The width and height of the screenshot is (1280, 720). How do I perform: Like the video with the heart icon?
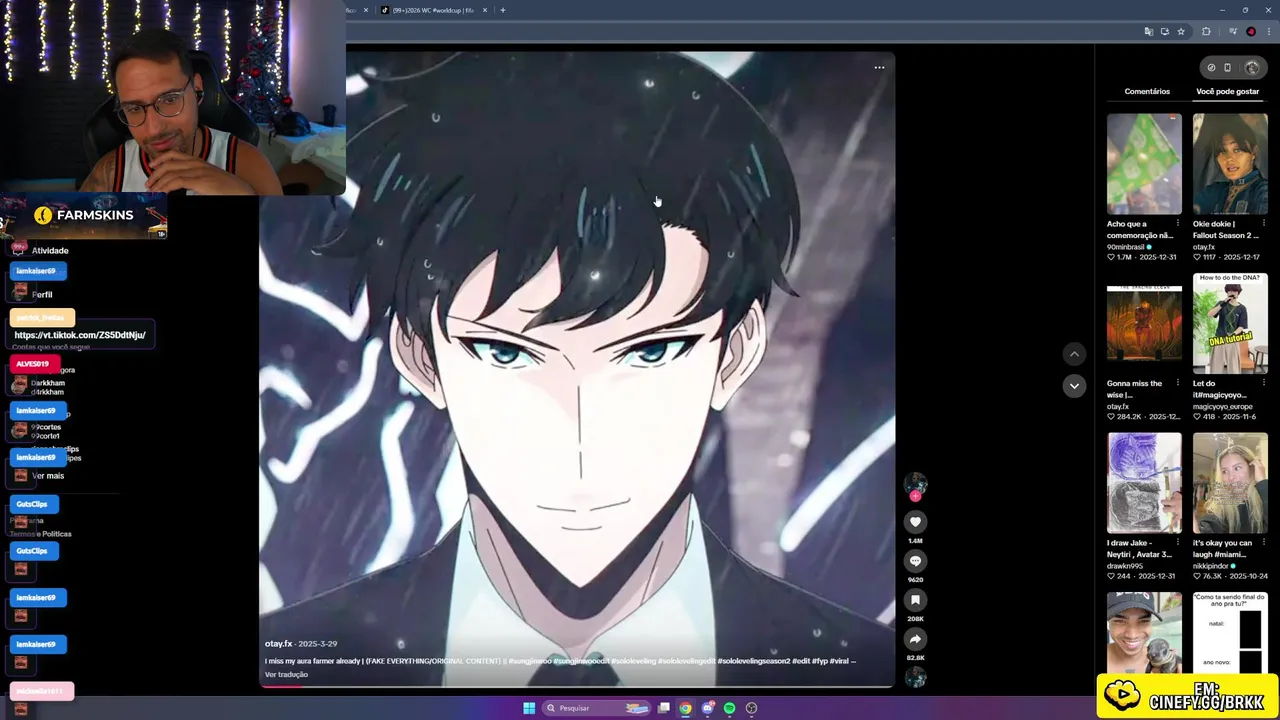(915, 522)
